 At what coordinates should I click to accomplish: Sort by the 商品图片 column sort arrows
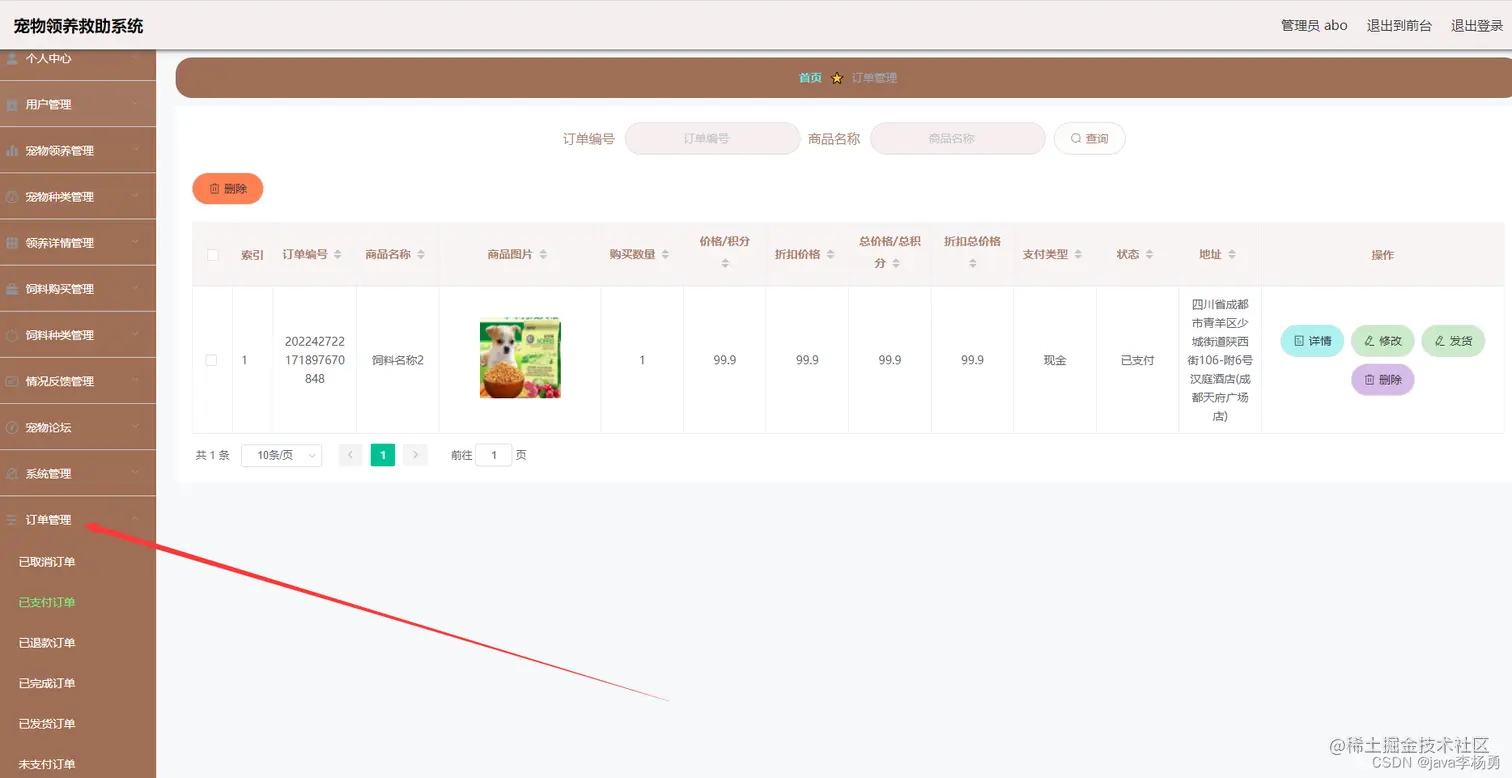[543, 255]
